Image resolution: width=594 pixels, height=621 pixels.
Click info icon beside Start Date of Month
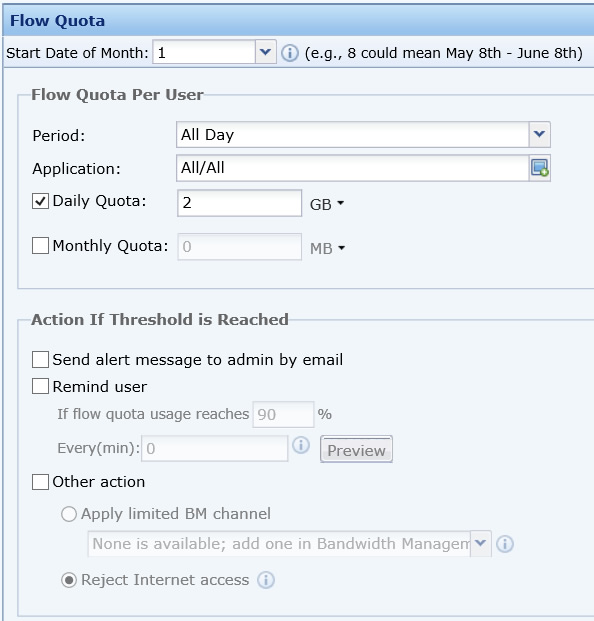[289, 53]
